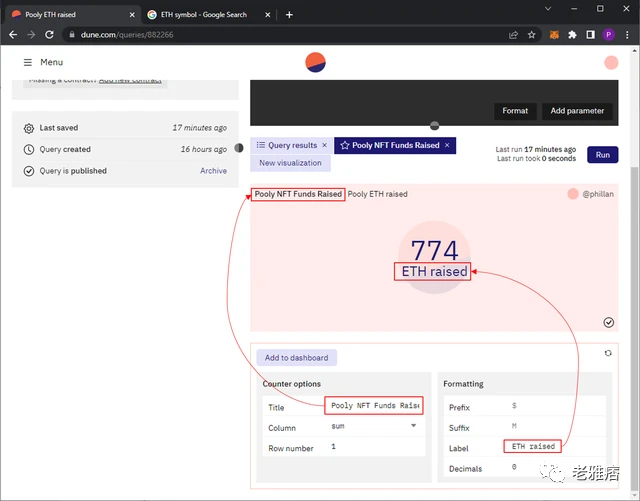Click the check circle beside Query is published
This screenshot has height=501, width=640.
point(29,171)
